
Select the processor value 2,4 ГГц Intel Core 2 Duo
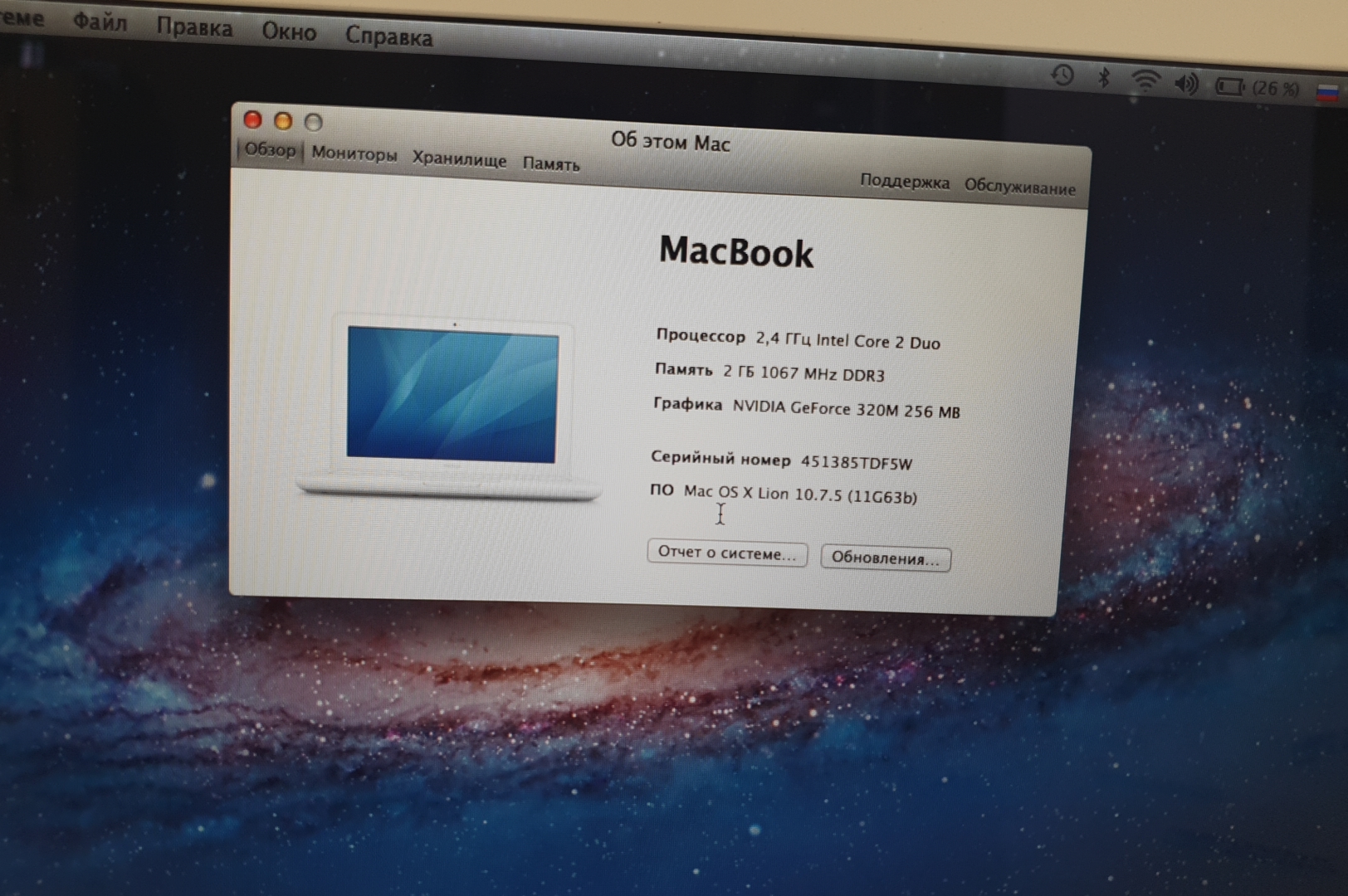(847, 341)
